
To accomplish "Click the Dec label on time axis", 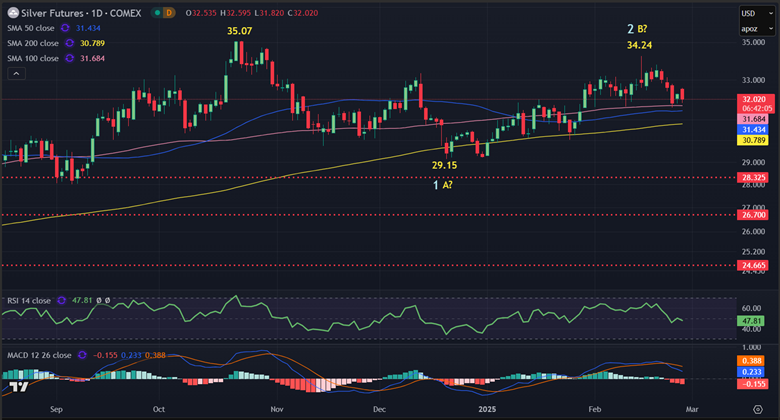I will [379, 409].
